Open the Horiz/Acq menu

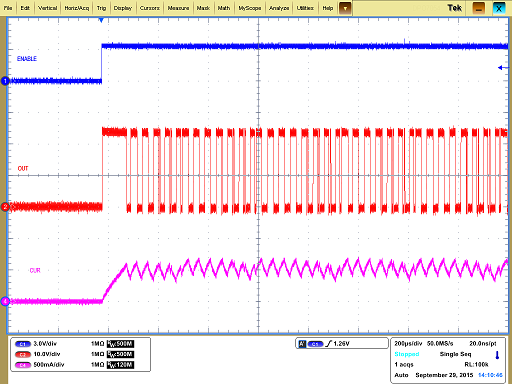click(x=77, y=8)
